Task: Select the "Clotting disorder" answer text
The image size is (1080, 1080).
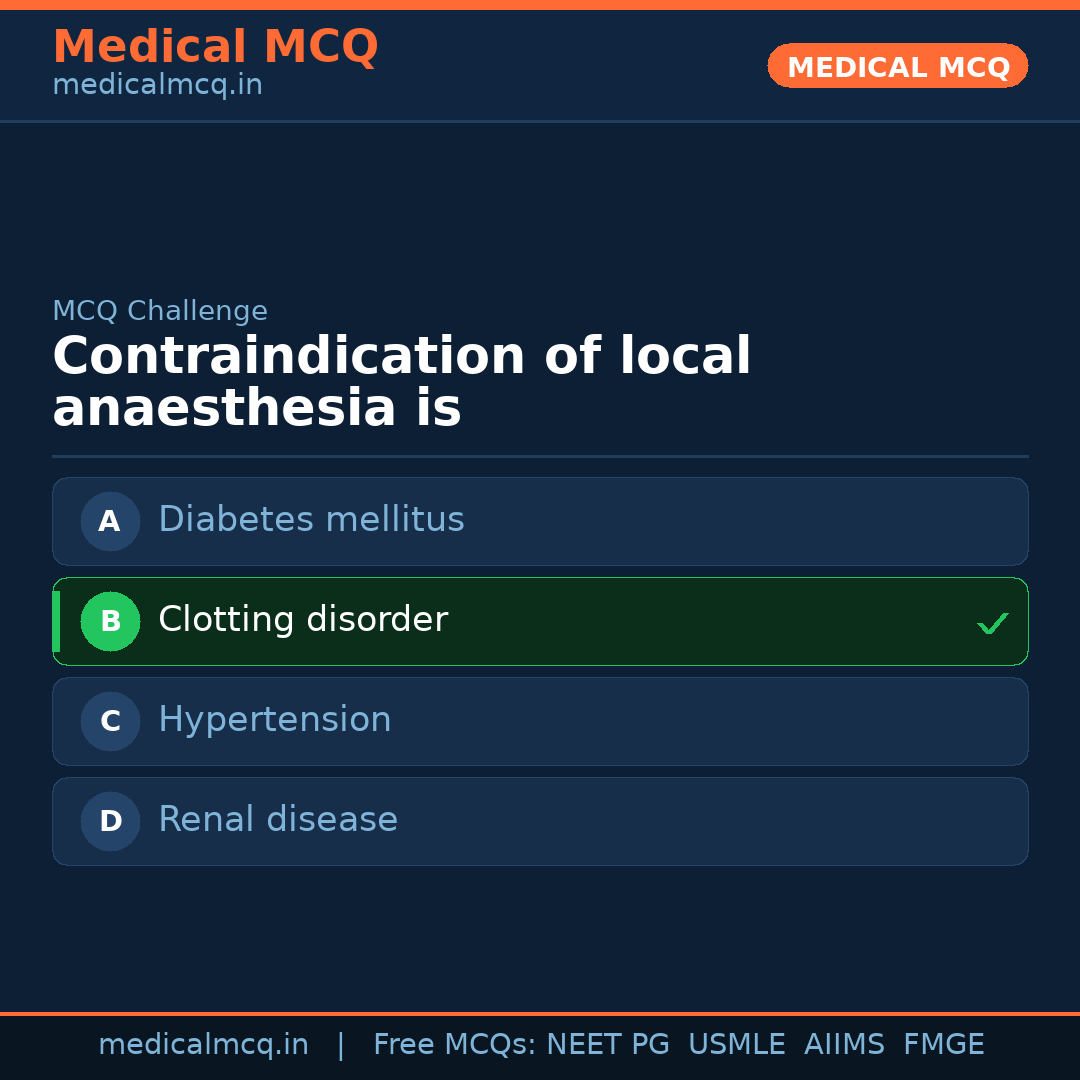Action: [x=303, y=620]
